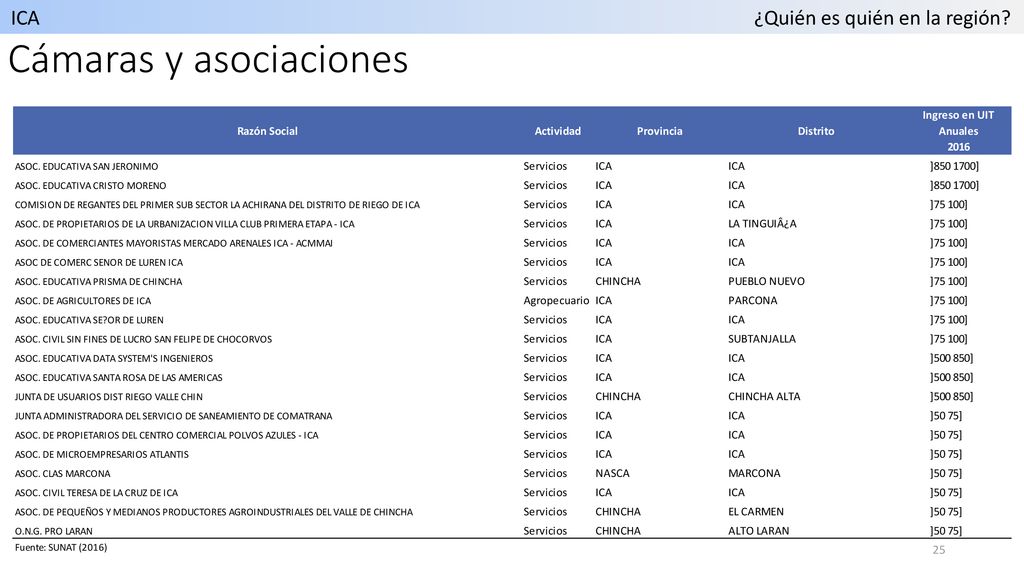Click ']850 1700]' in CRISTO MORENO row
Screen dimensions: 1024x576
pyautogui.click(x=954, y=185)
